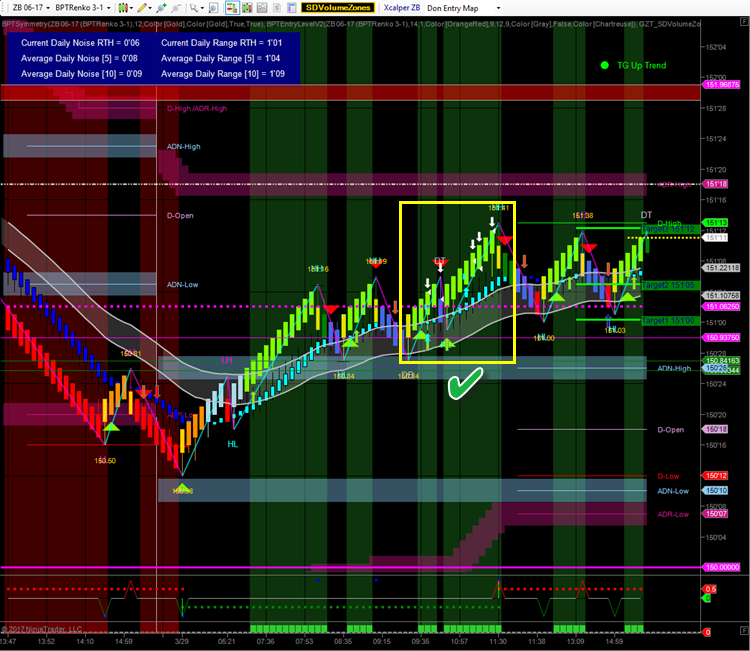The width and height of the screenshot is (750, 651).
Task: Click the 07:36 time axis label
Action: coord(265,641)
